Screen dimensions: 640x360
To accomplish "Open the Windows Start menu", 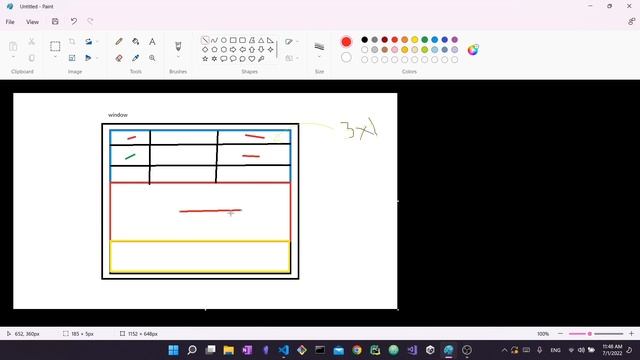I will click(173, 350).
